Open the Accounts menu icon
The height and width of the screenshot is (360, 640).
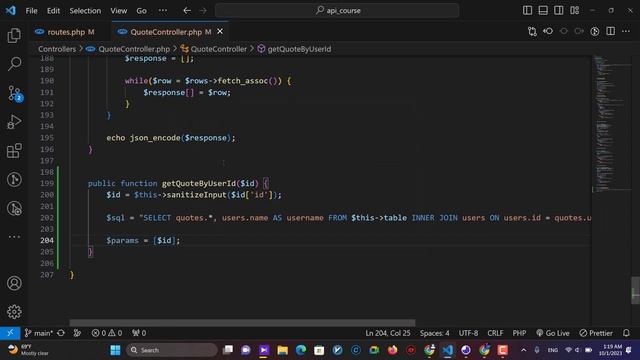click(x=14, y=283)
